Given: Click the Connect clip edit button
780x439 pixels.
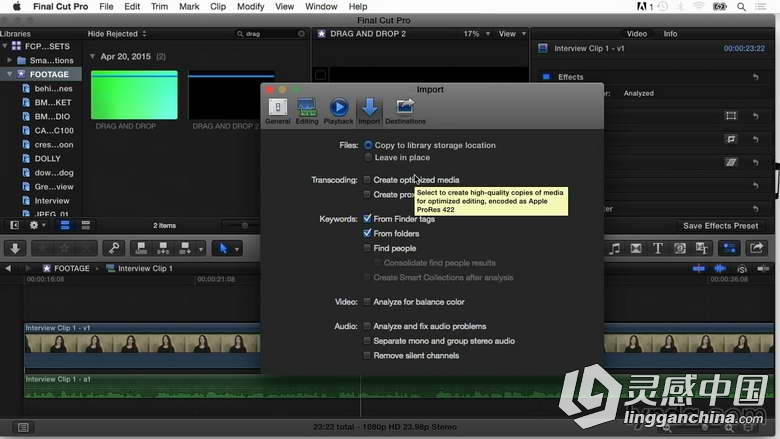Looking at the screenshot, I should (x=141, y=248).
